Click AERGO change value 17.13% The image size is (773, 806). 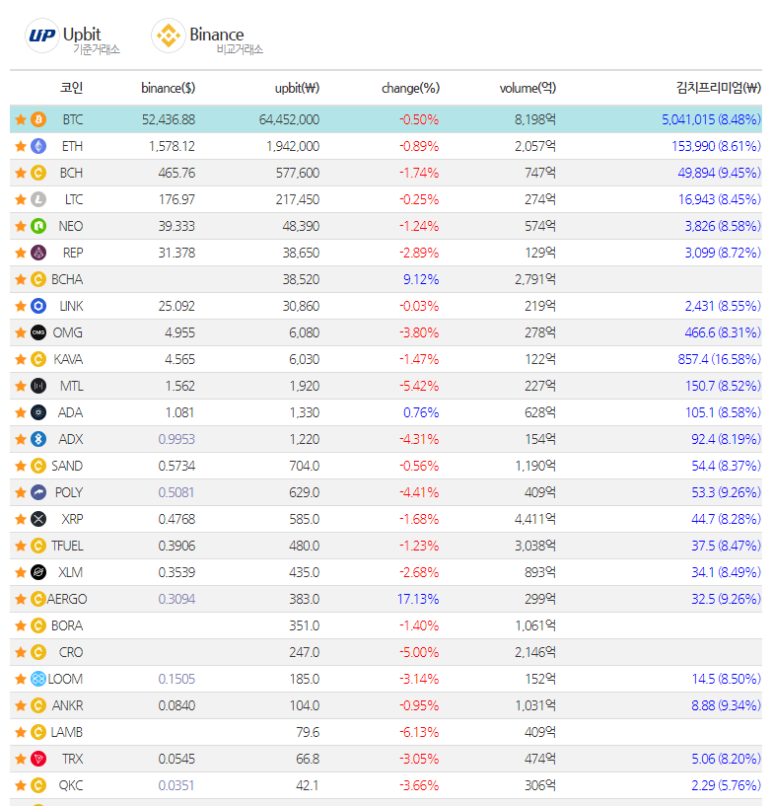[x=418, y=599]
